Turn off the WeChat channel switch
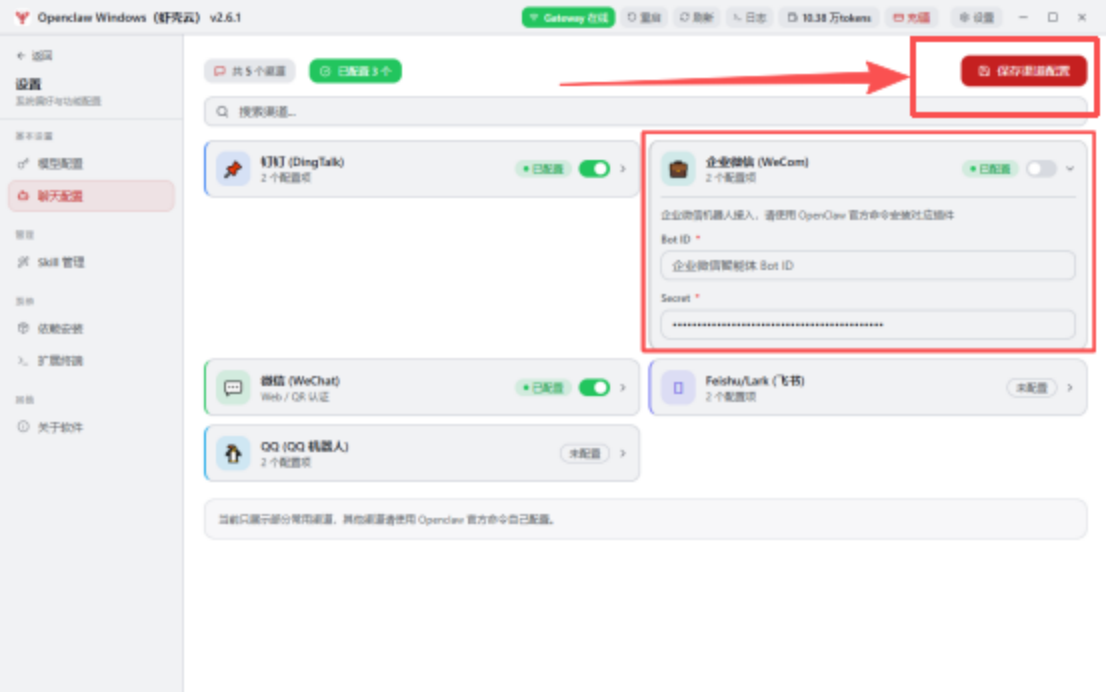 click(x=594, y=387)
